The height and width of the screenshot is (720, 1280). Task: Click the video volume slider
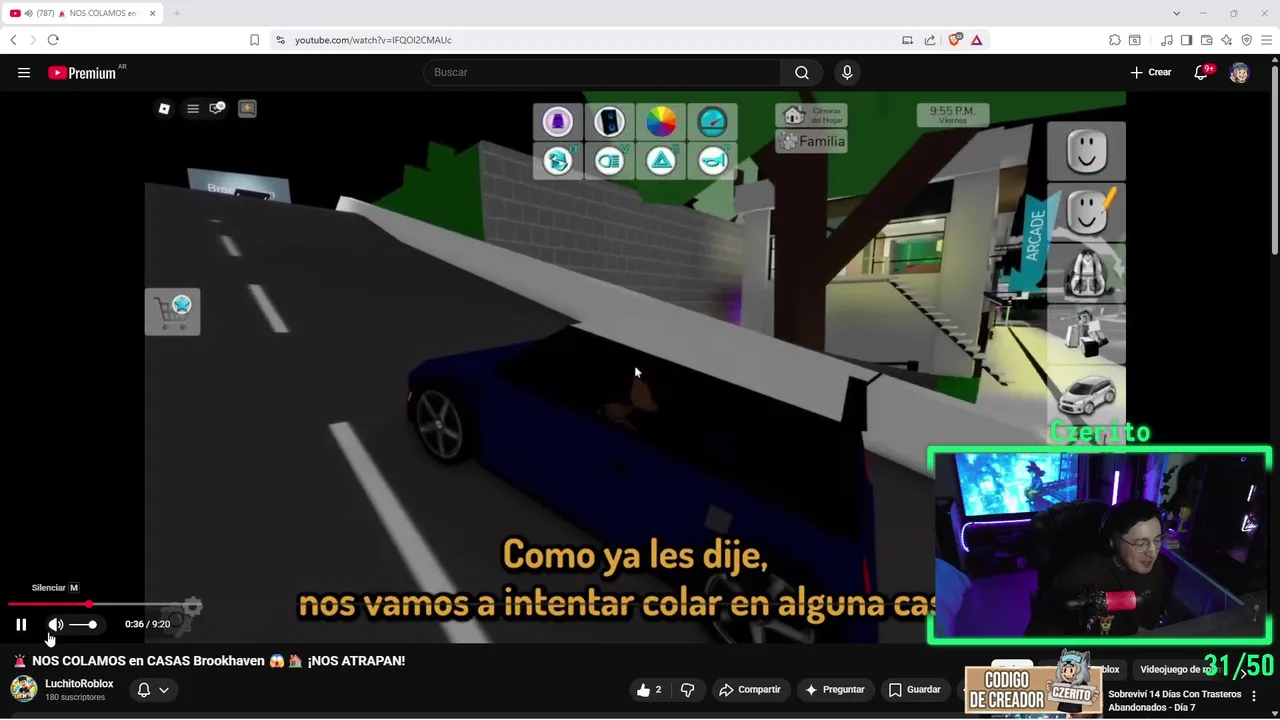84,624
